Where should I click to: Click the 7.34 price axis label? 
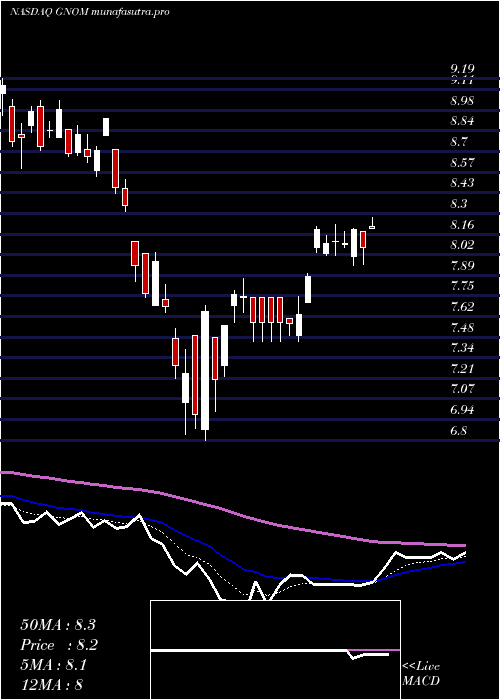click(x=462, y=348)
